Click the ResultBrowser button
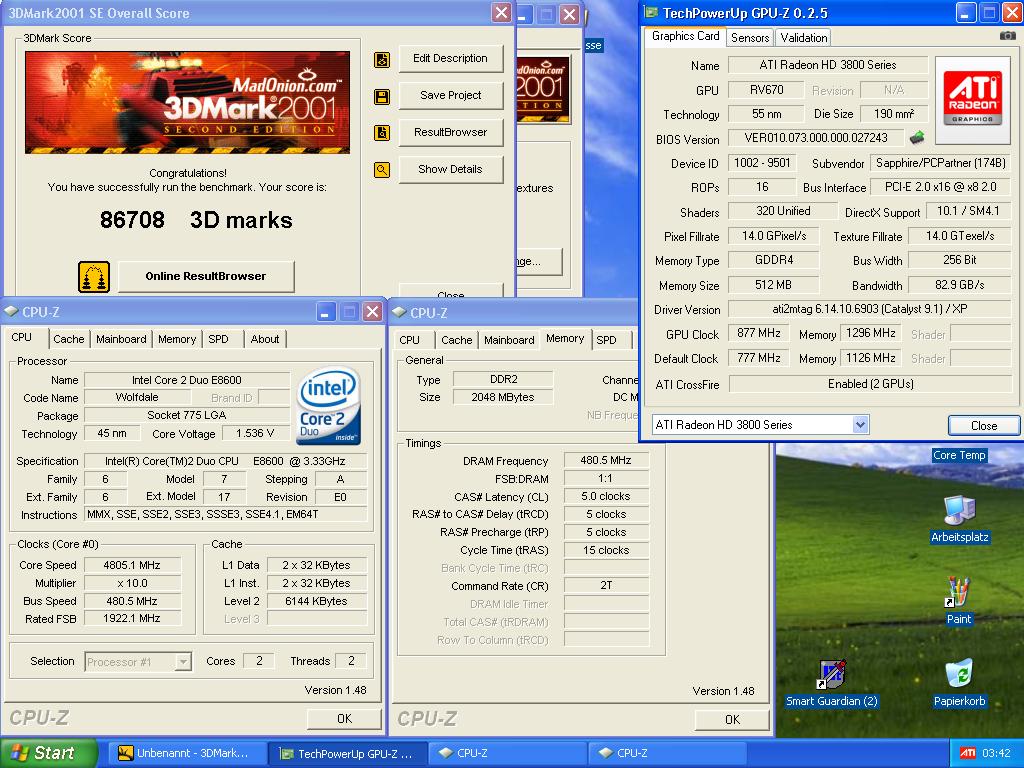Screen dimensions: 1024x768 coord(451,132)
